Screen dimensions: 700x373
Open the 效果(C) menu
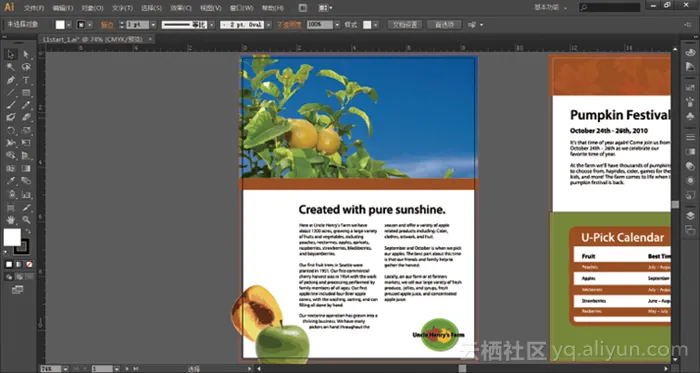tap(181, 8)
